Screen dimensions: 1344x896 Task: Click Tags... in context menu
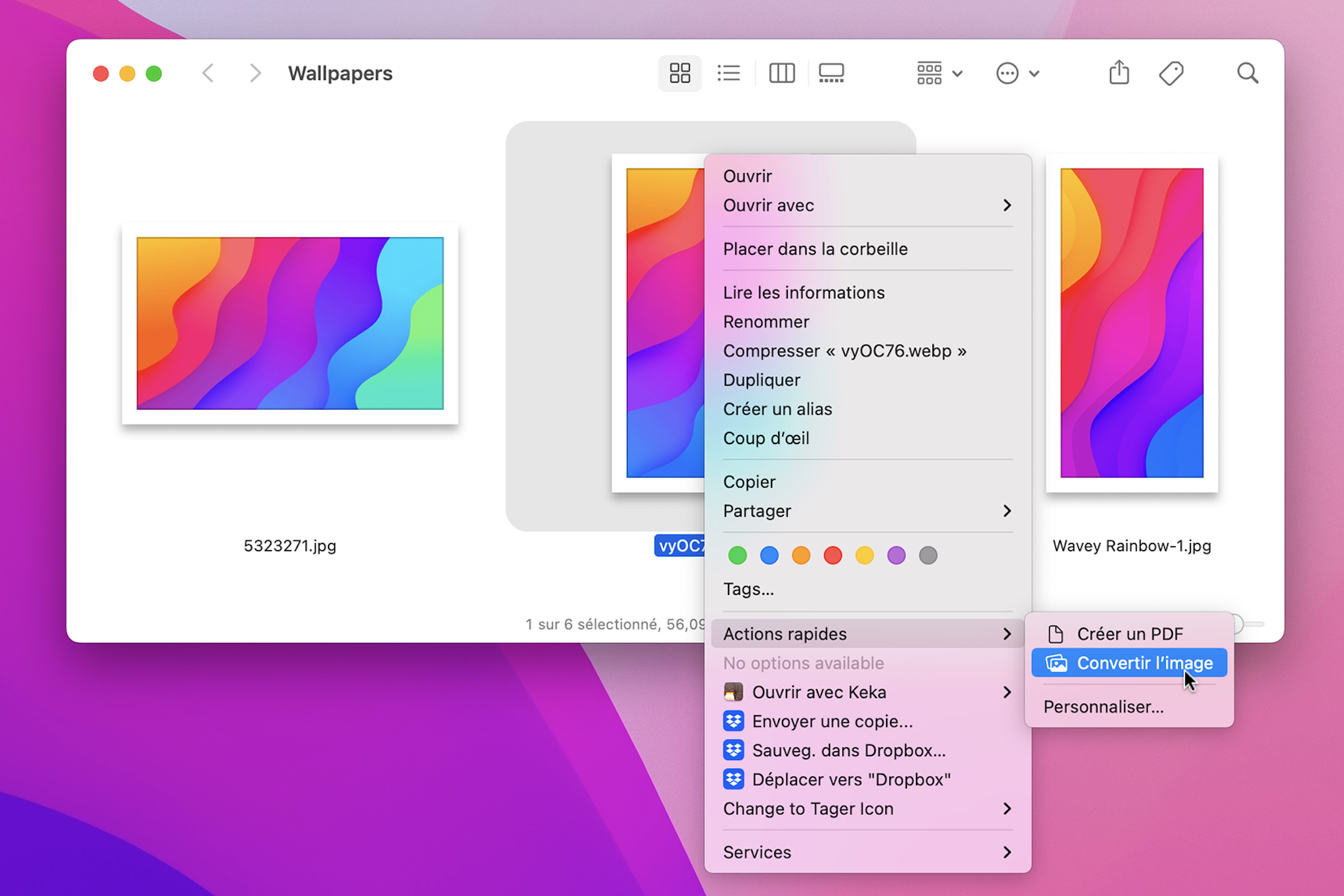tap(748, 589)
